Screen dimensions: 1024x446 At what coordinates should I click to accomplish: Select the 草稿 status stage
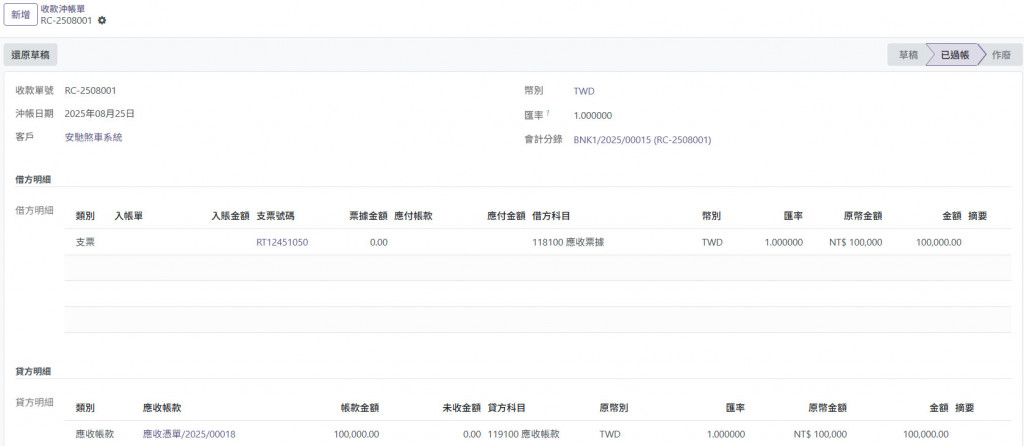click(908, 55)
